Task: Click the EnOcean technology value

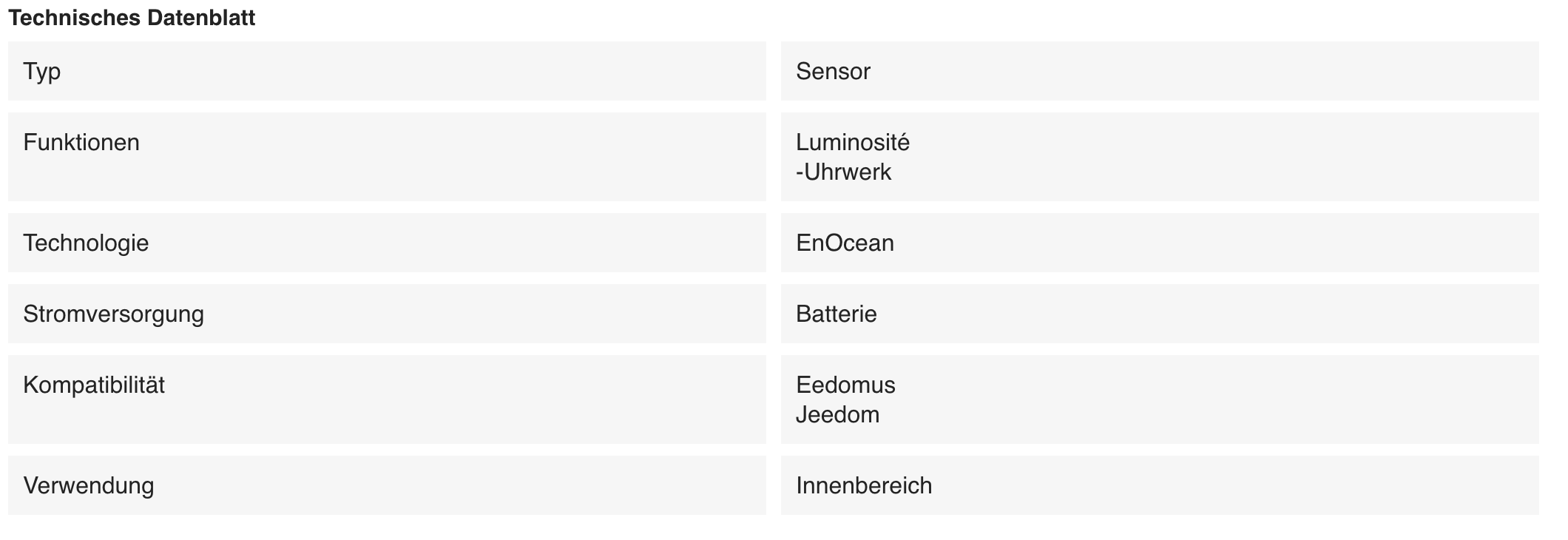Action: tap(845, 243)
